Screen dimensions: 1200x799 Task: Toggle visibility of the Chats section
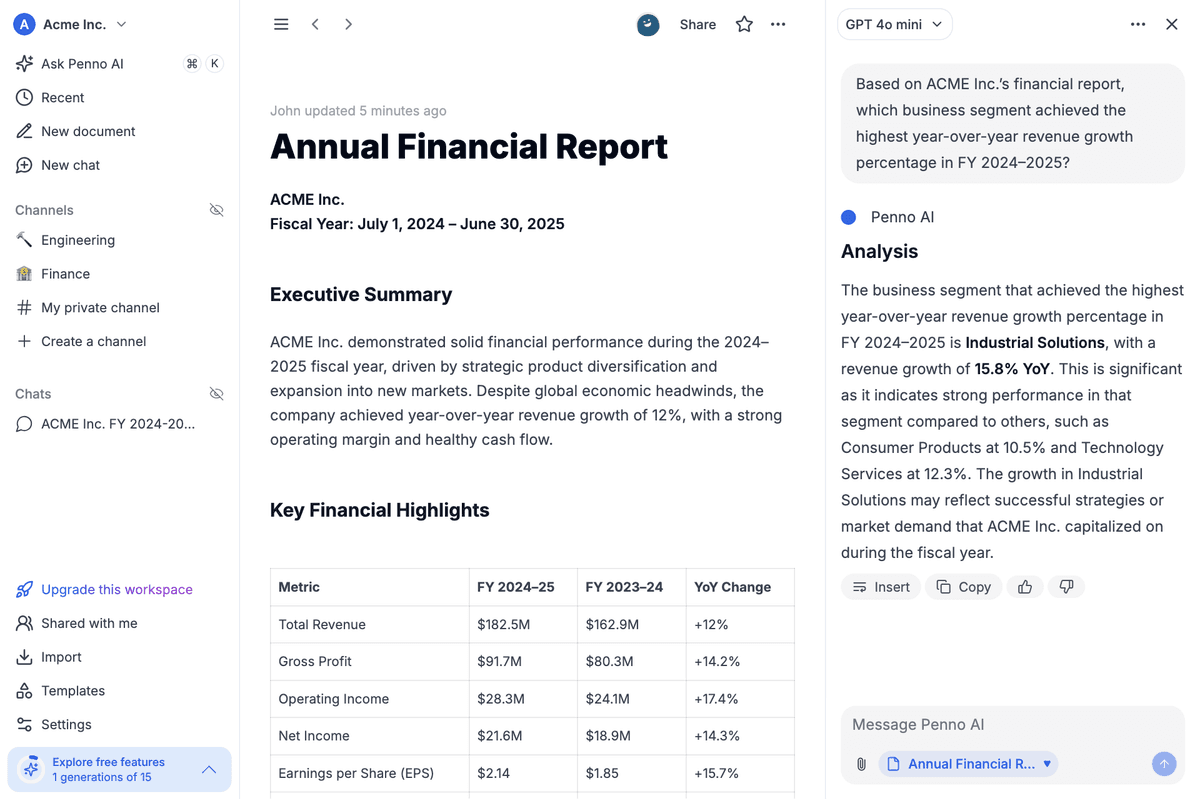pyautogui.click(x=217, y=393)
